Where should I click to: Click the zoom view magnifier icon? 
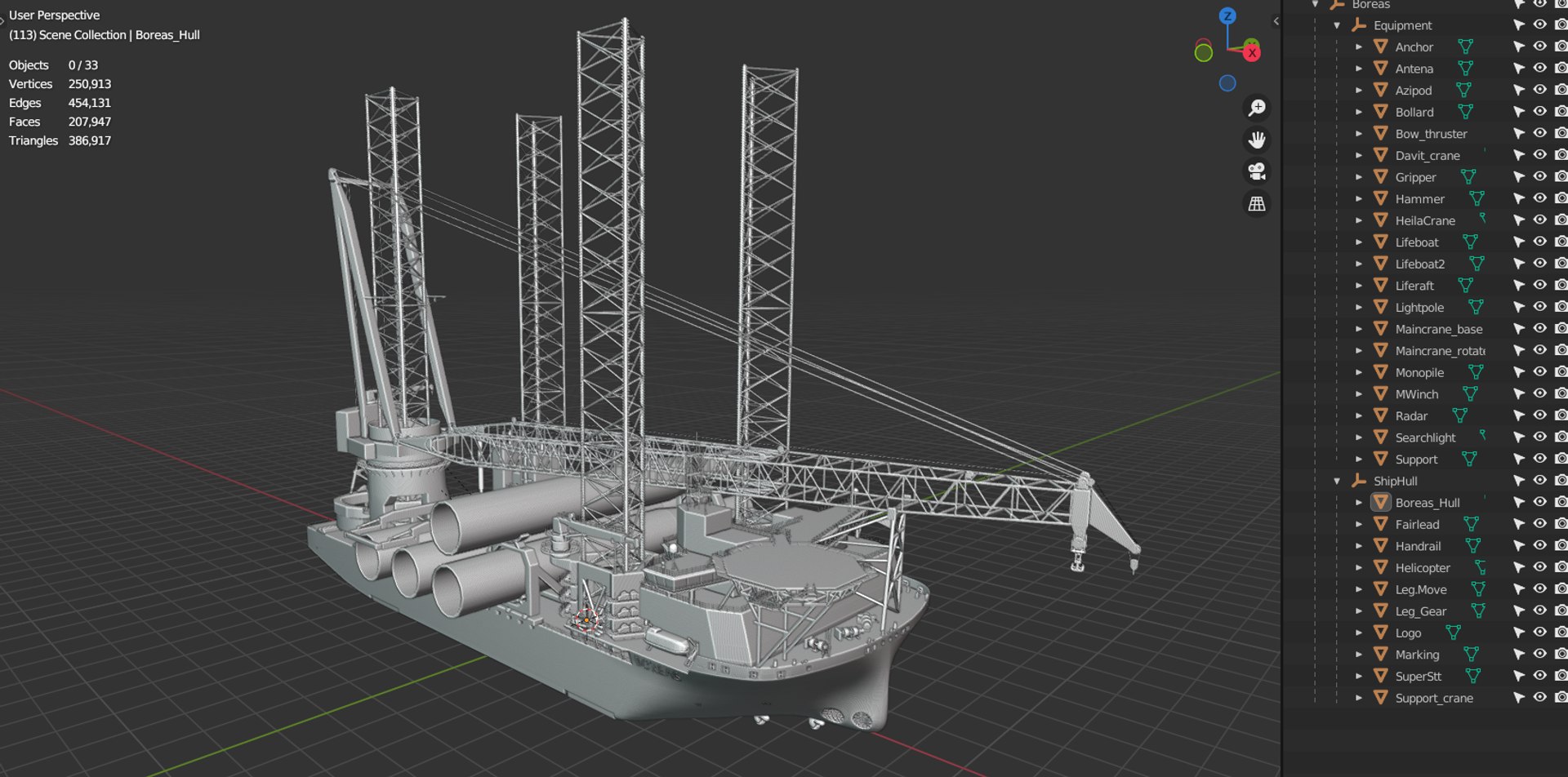1257,108
